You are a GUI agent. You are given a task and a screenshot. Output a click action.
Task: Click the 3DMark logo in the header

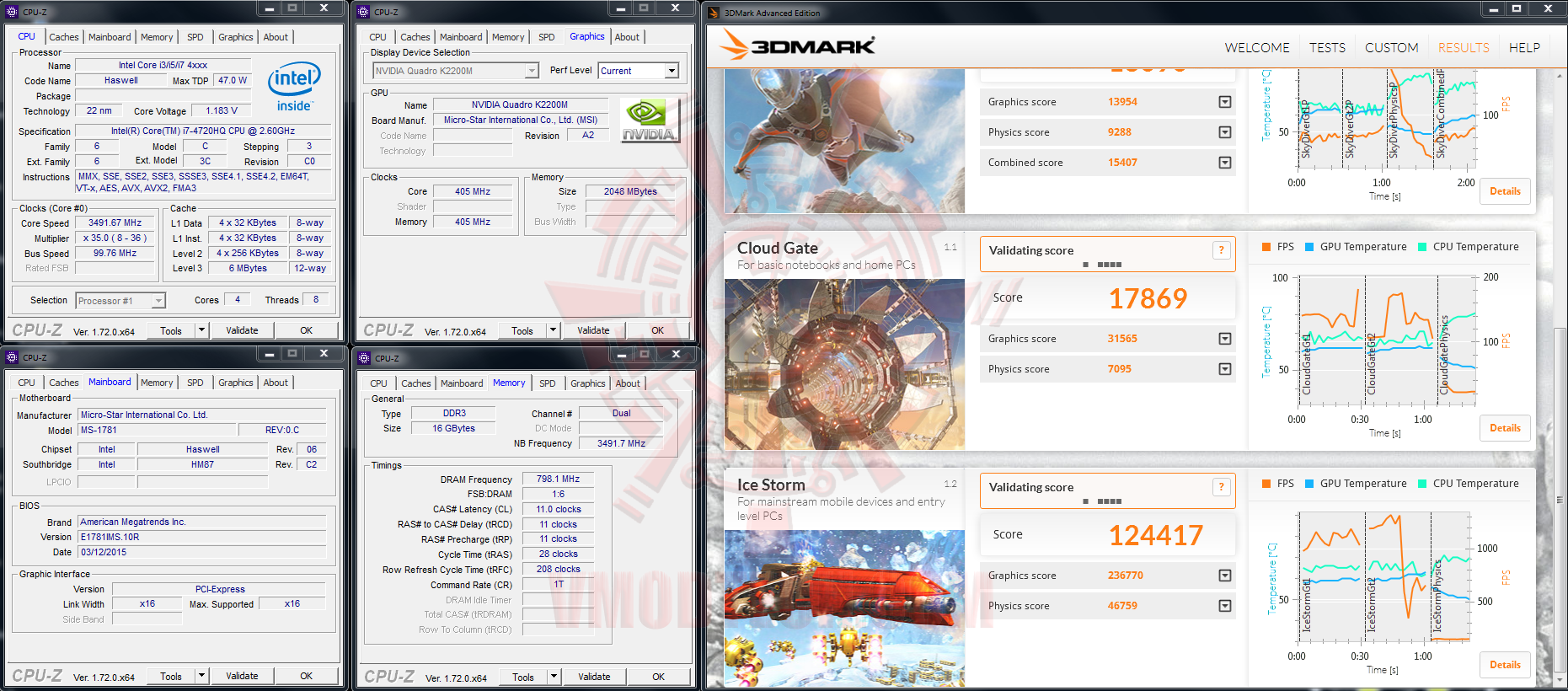pyautogui.click(x=799, y=46)
